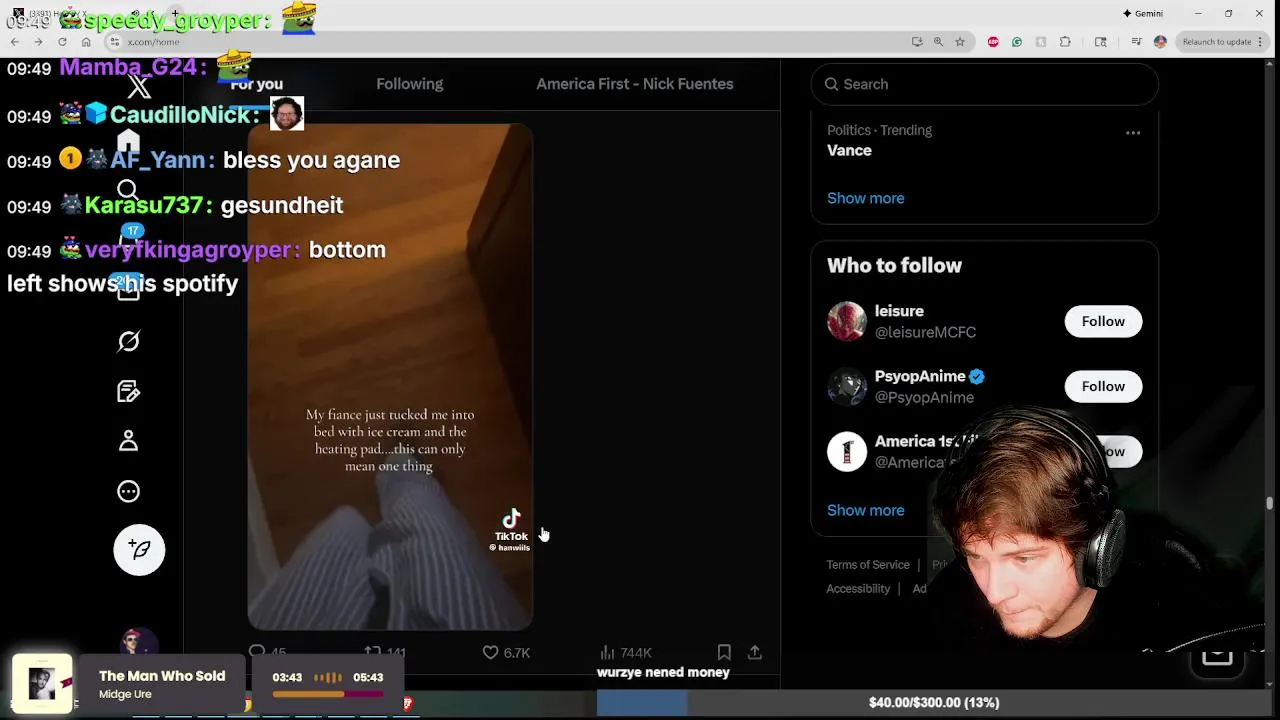This screenshot has height=720, width=1280.
Task: Click the album art in music overlay
Action: 41,683
